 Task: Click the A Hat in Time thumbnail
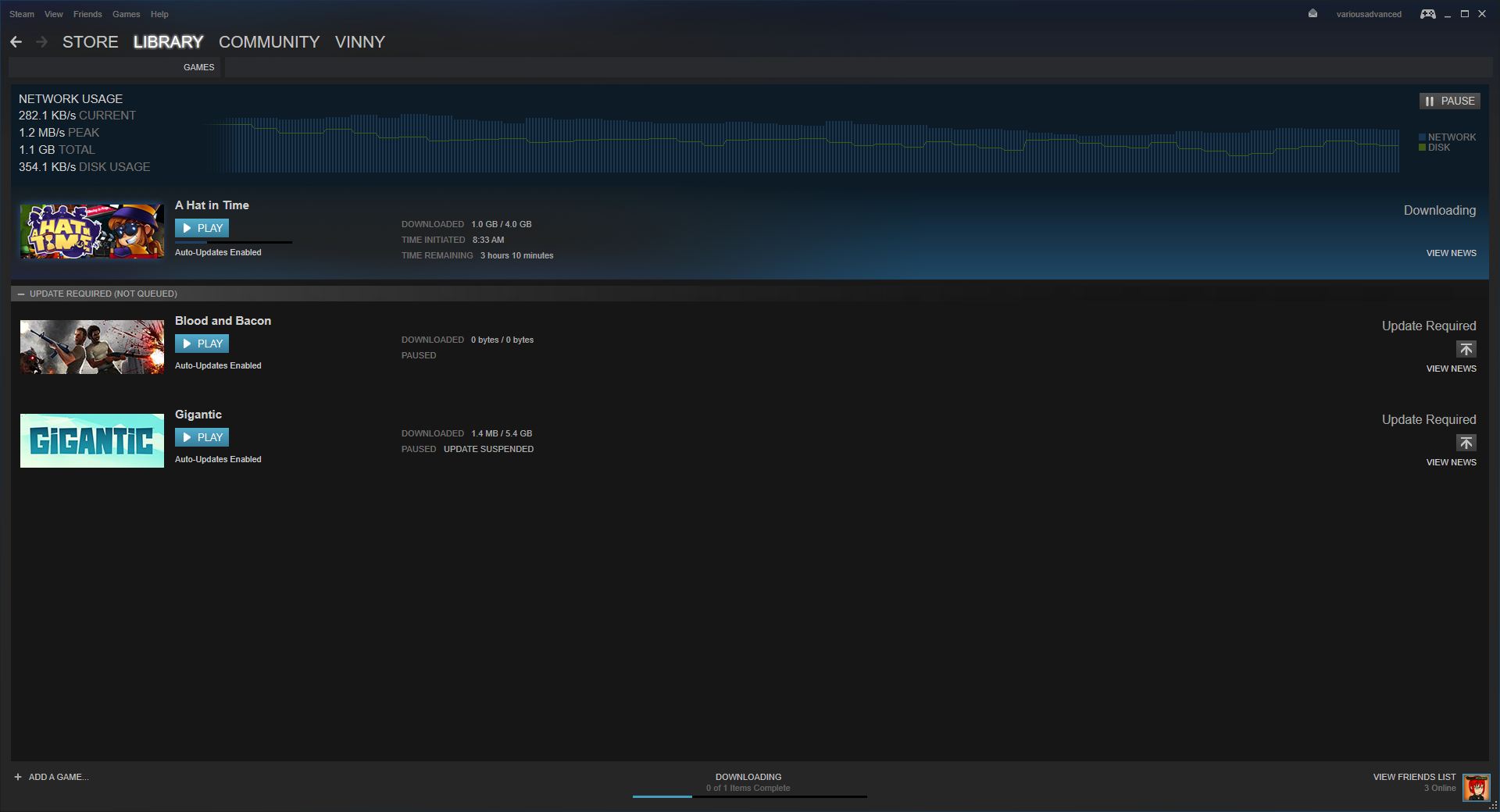point(92,231)
